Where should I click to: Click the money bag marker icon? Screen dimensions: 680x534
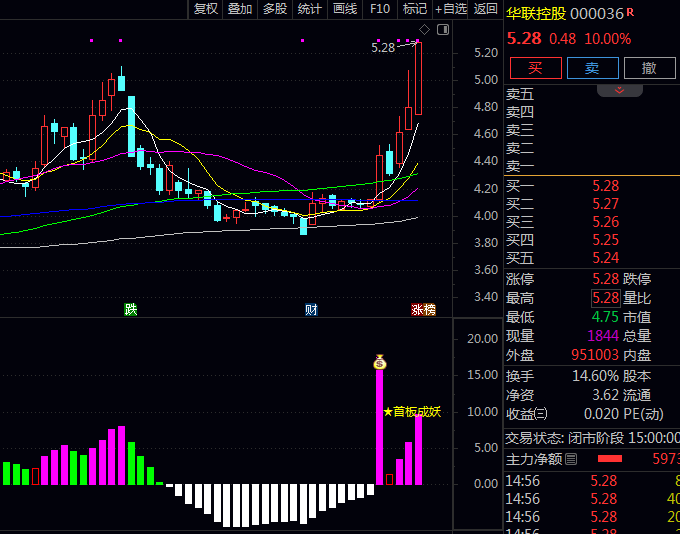tap(379, 362)
